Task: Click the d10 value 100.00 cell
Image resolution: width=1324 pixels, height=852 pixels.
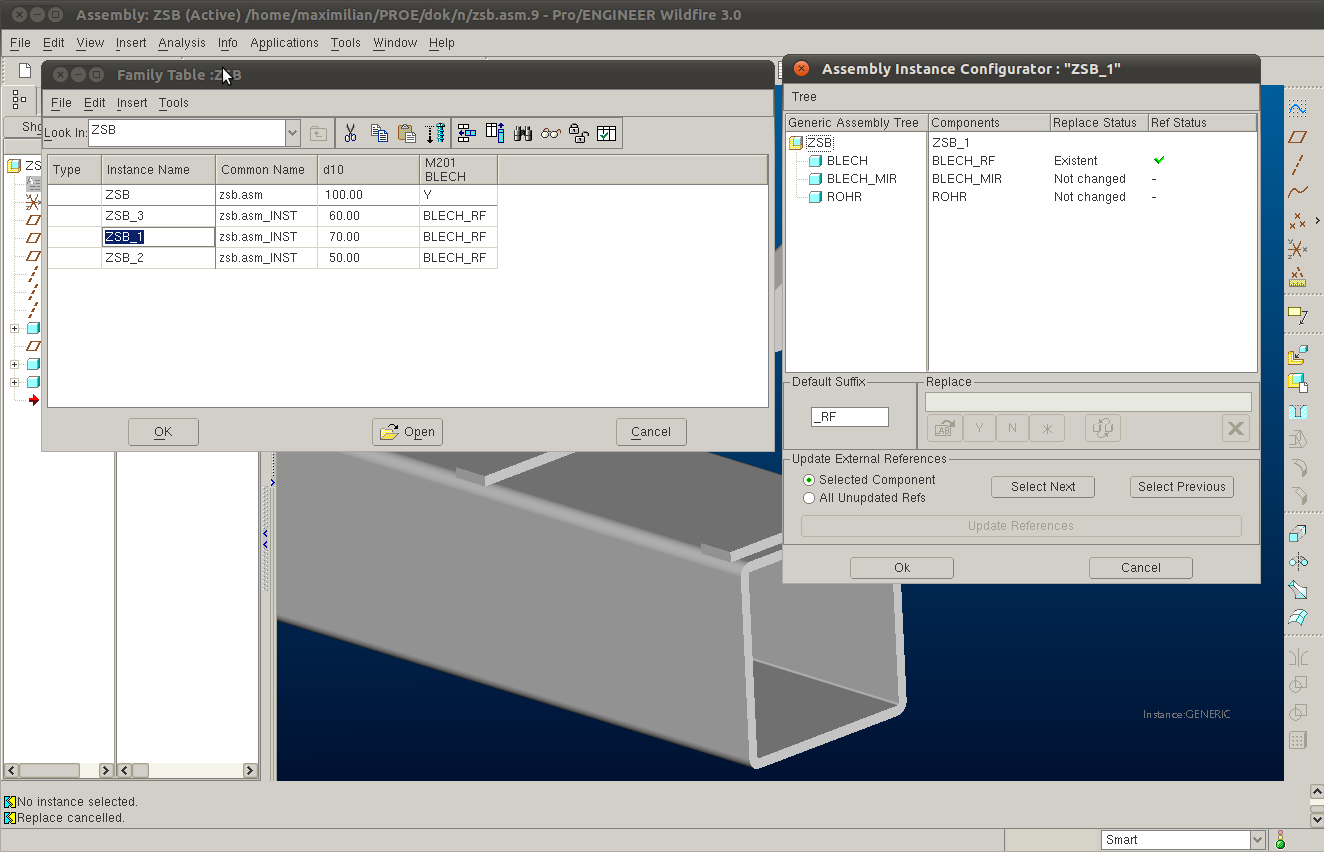Action: click(368, 195)
